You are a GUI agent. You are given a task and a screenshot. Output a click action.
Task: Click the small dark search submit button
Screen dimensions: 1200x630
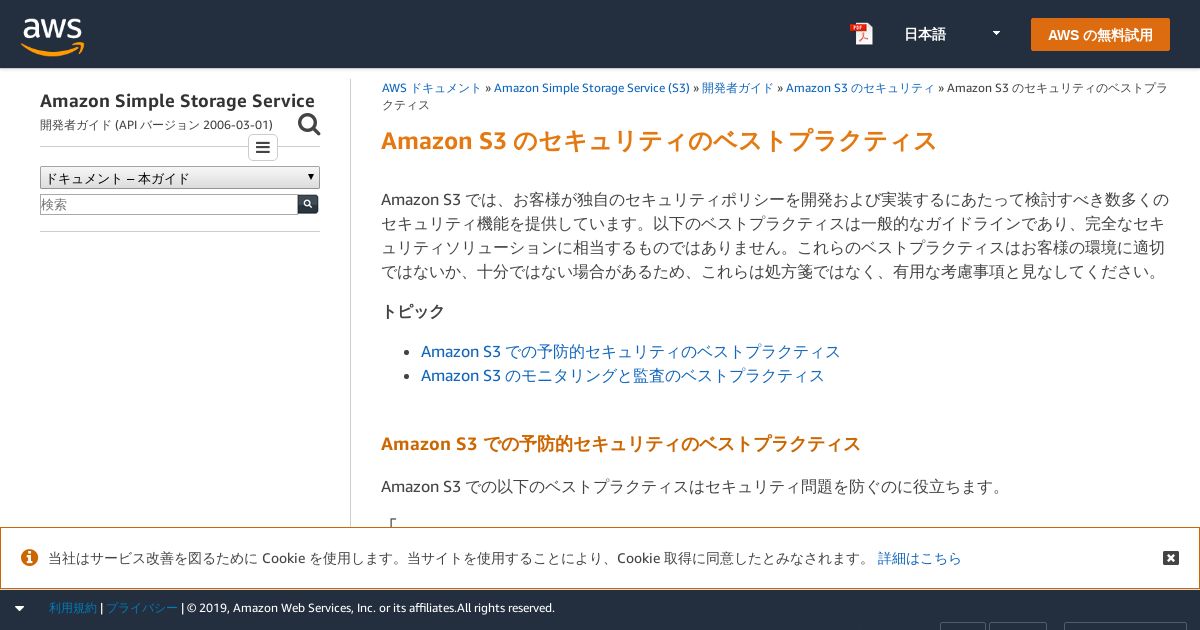308,204
